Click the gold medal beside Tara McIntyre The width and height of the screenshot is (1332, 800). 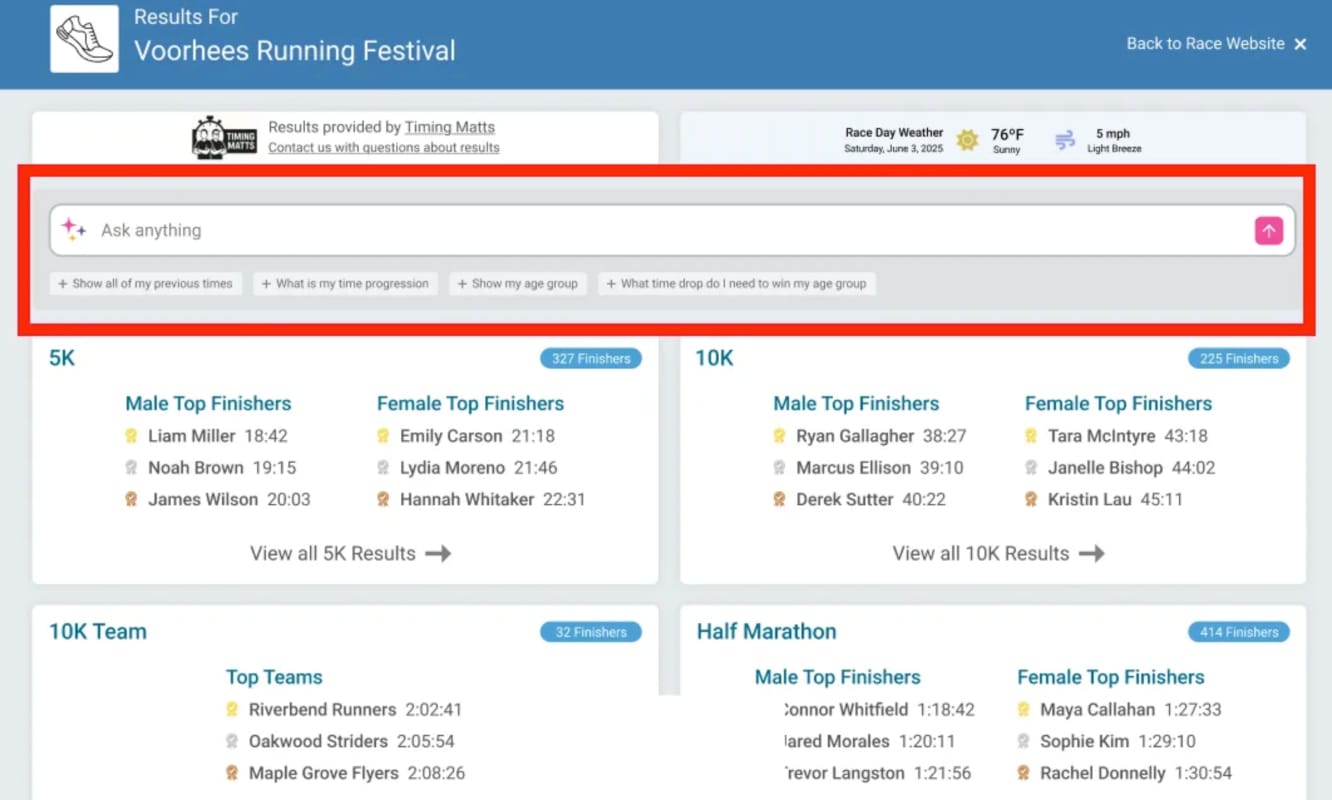pyautogui.click(x=1031, y=436)
